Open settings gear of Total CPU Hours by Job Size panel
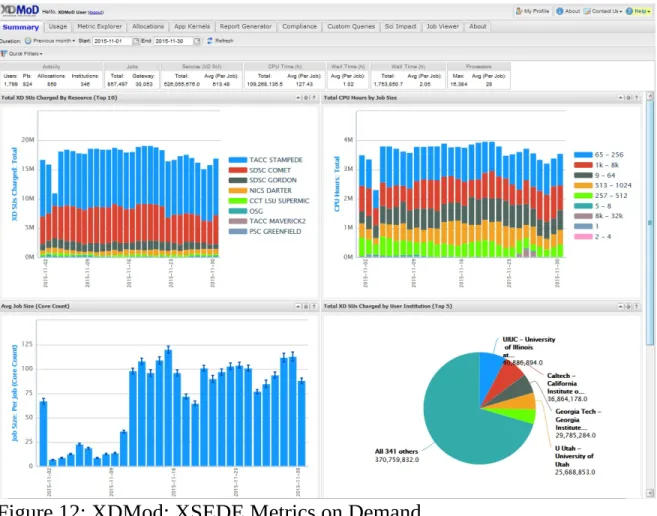The image size is (657, 516). [628, 98]
